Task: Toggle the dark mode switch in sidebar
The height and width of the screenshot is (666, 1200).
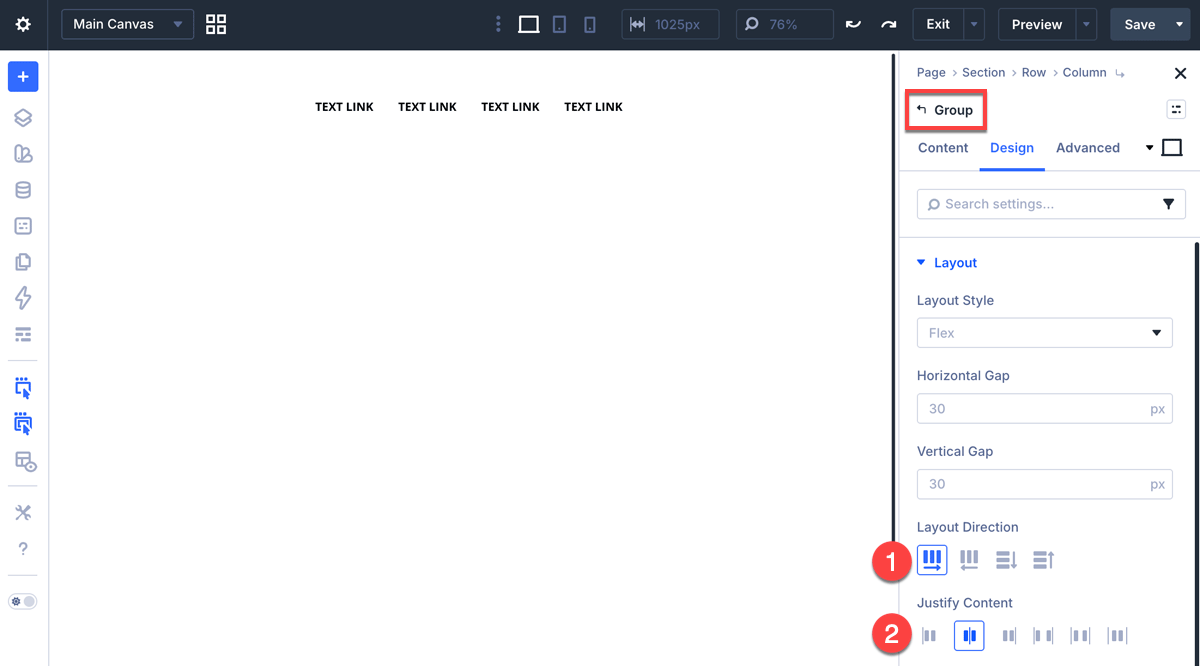Action: (x=23, y=602)
